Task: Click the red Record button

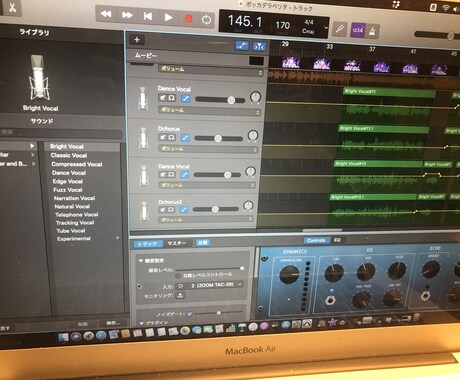Action: pos(188,18)
